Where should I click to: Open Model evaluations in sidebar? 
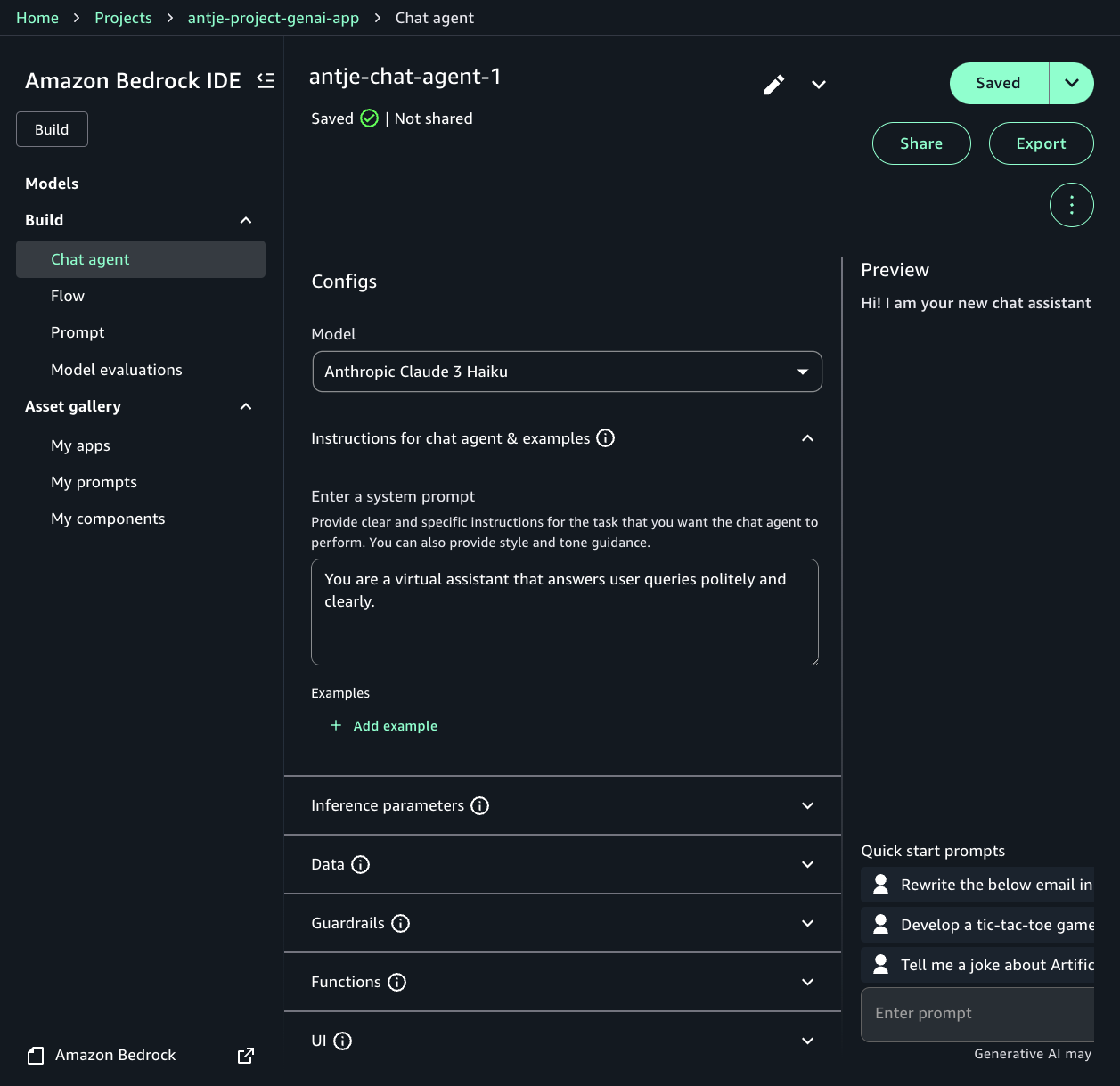117,370
